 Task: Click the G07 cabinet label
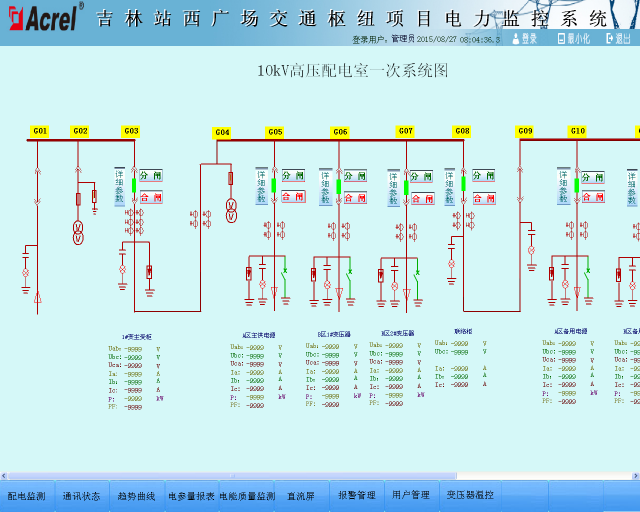tap(405, 131)
